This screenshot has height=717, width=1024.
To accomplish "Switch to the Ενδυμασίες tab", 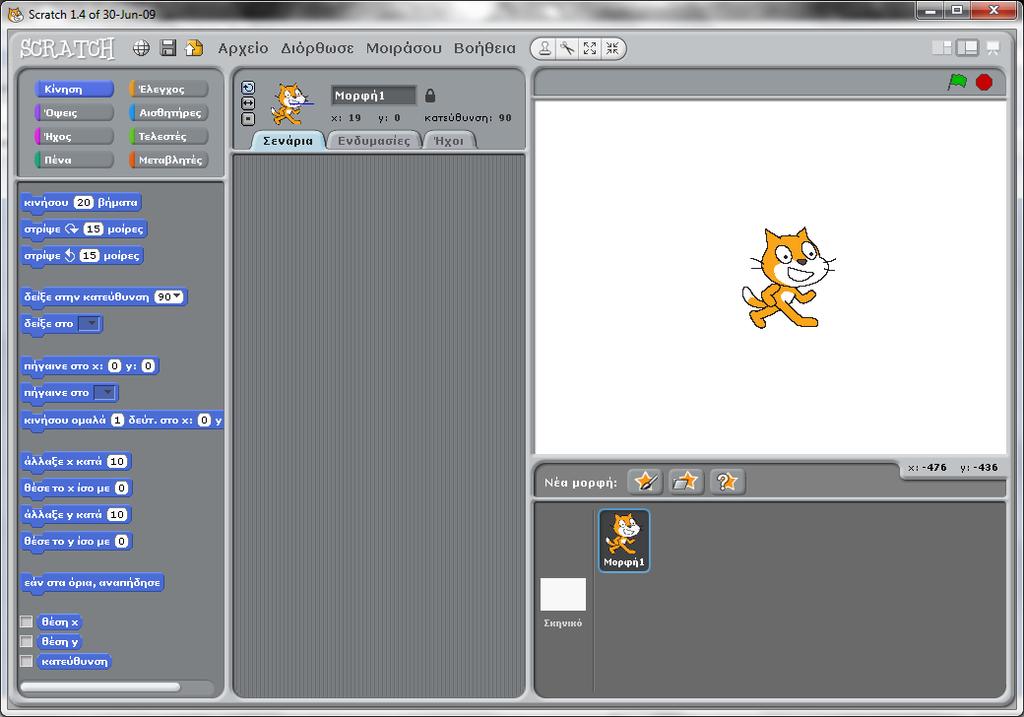I will (374, 140).
